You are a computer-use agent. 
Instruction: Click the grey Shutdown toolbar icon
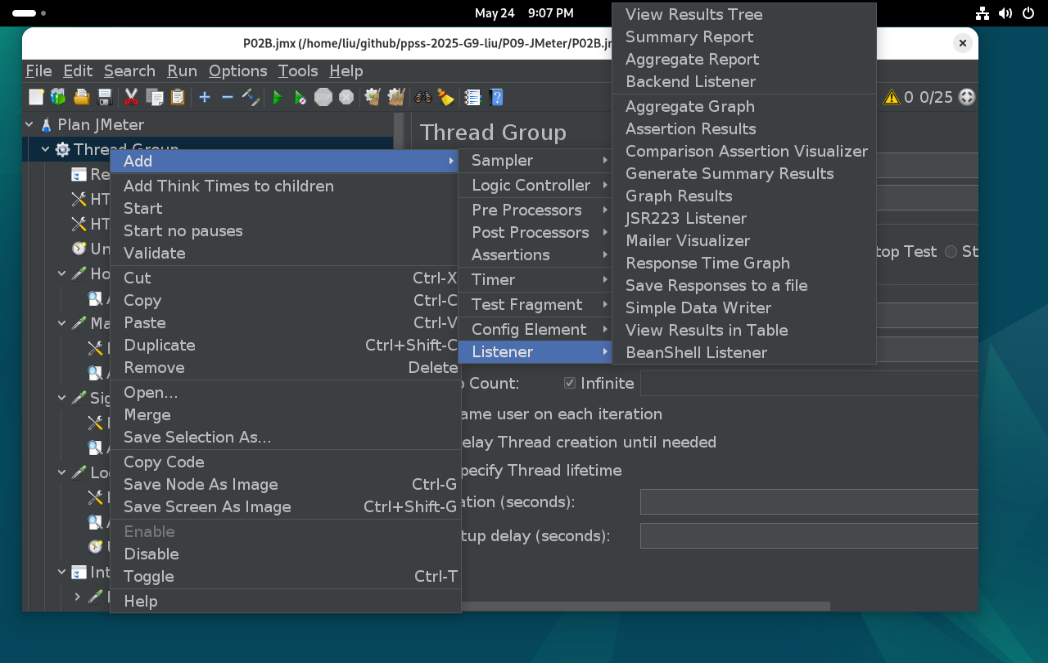pos(346,98)
